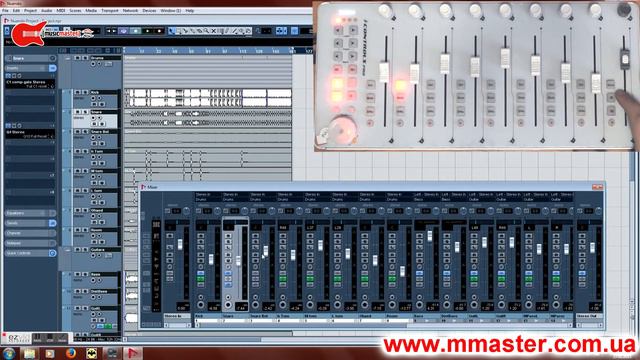Open Firefox from the taskbar

pos(71,353)
